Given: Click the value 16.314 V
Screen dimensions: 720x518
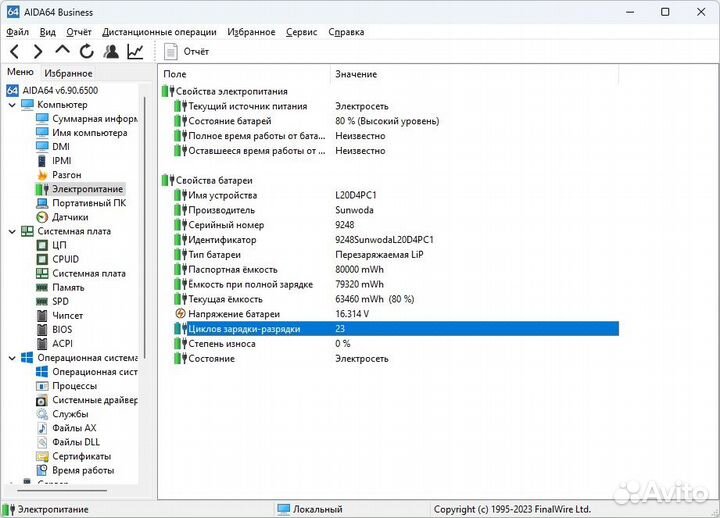Looking at the screenshot, I should (352, 314).
